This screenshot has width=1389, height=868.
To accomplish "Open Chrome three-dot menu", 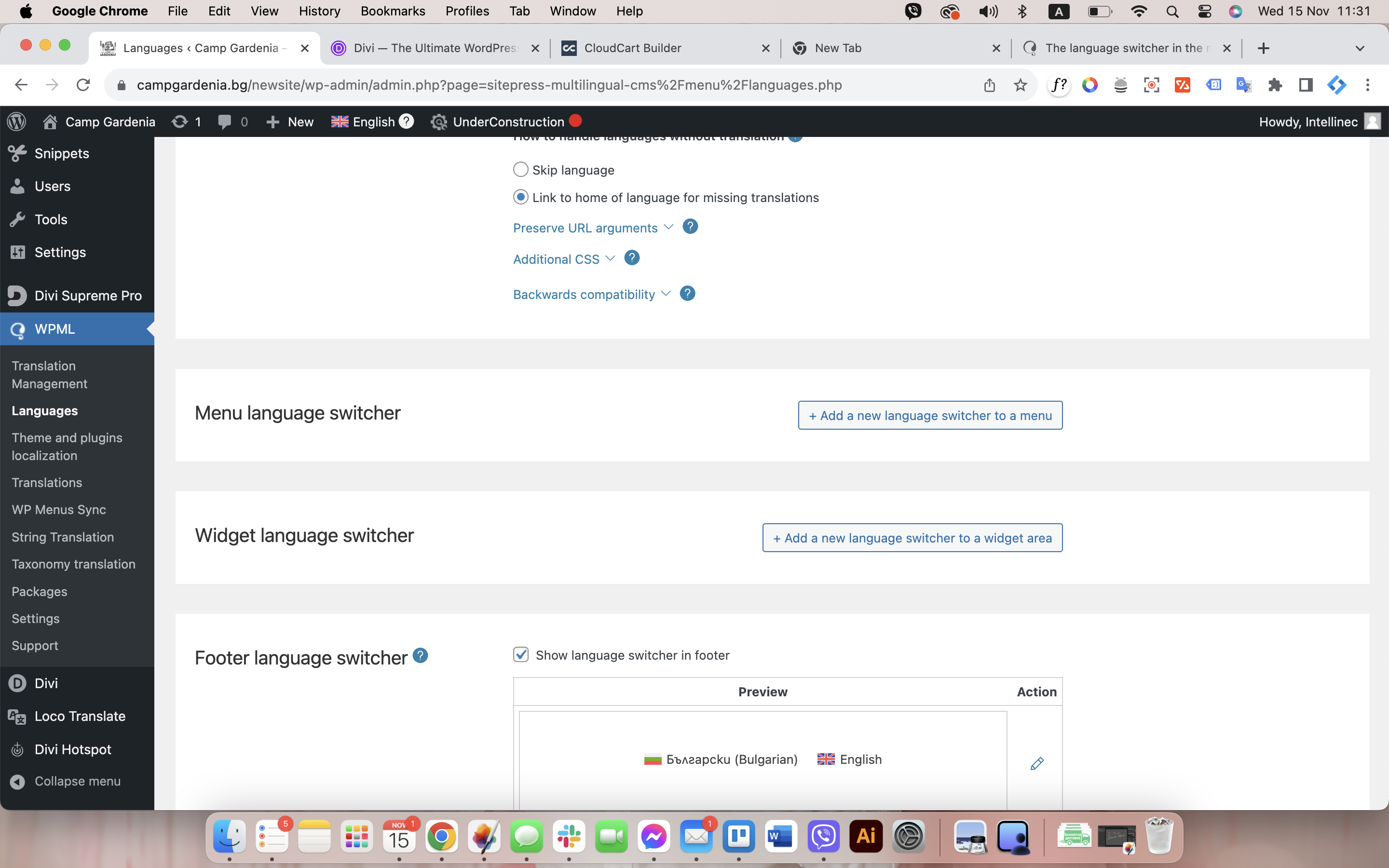I will coord(1368,85).
